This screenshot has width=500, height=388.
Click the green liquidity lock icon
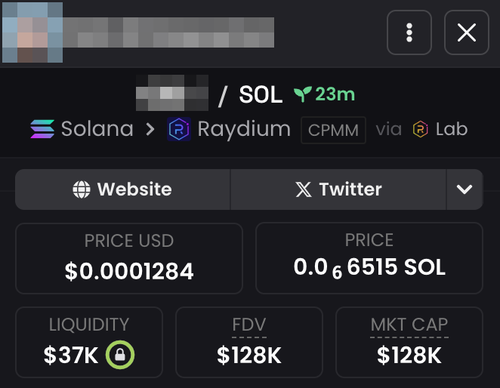[x=120, y=355]
